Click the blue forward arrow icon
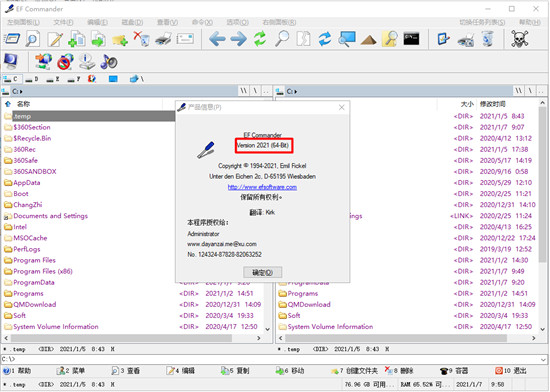The image size is (550, 392). (239, 39)
